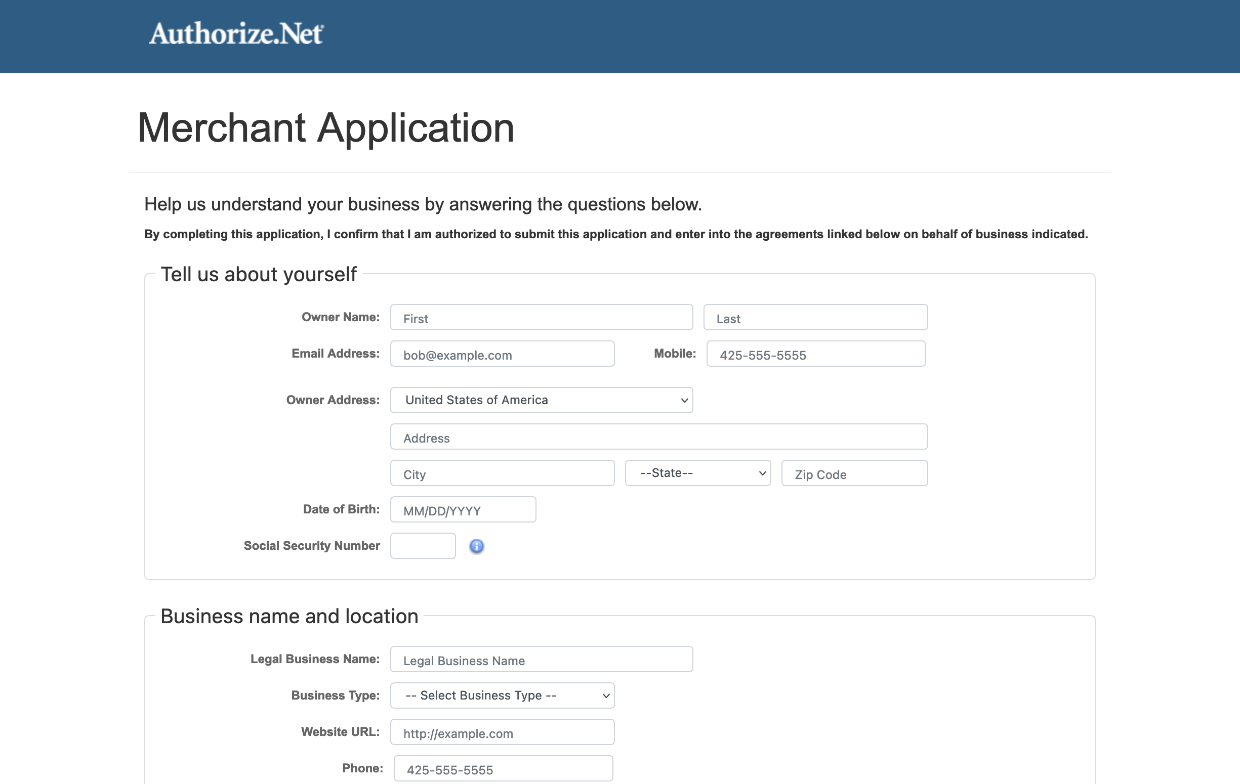Click the Zip Code field
Image resolution: width=1240 pixels, height=784 pixels.
point(854,472)
